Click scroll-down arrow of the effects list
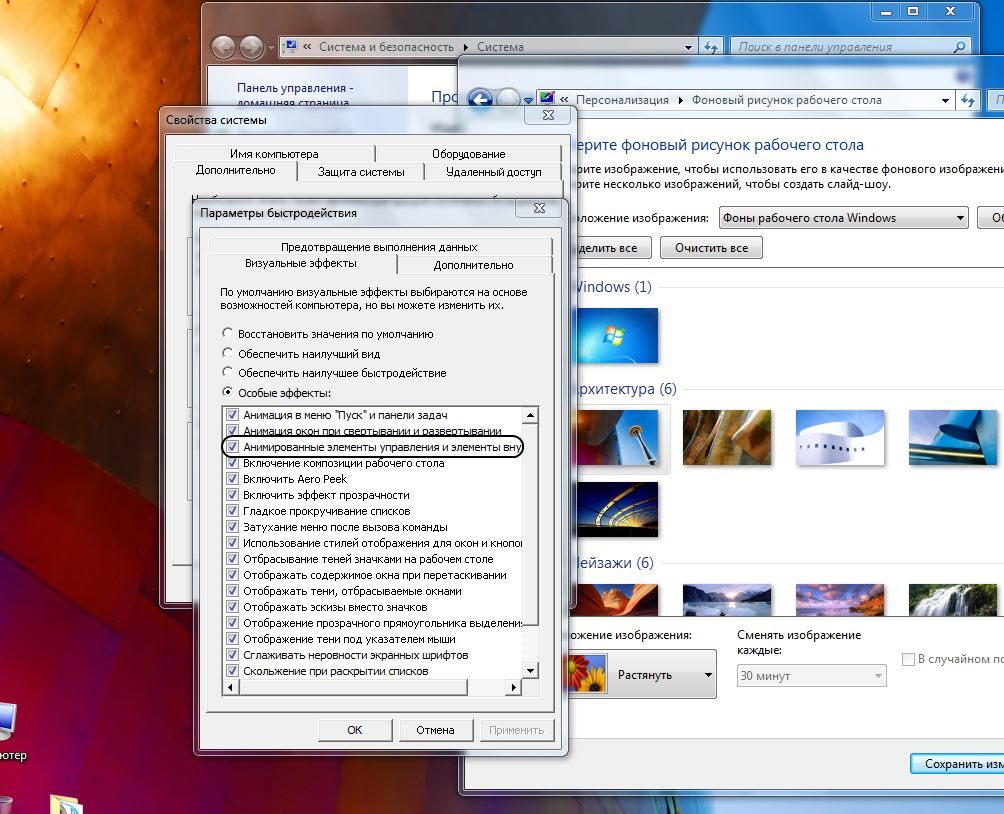This screenshot has height=814, width=1004. tap(531, 670)
